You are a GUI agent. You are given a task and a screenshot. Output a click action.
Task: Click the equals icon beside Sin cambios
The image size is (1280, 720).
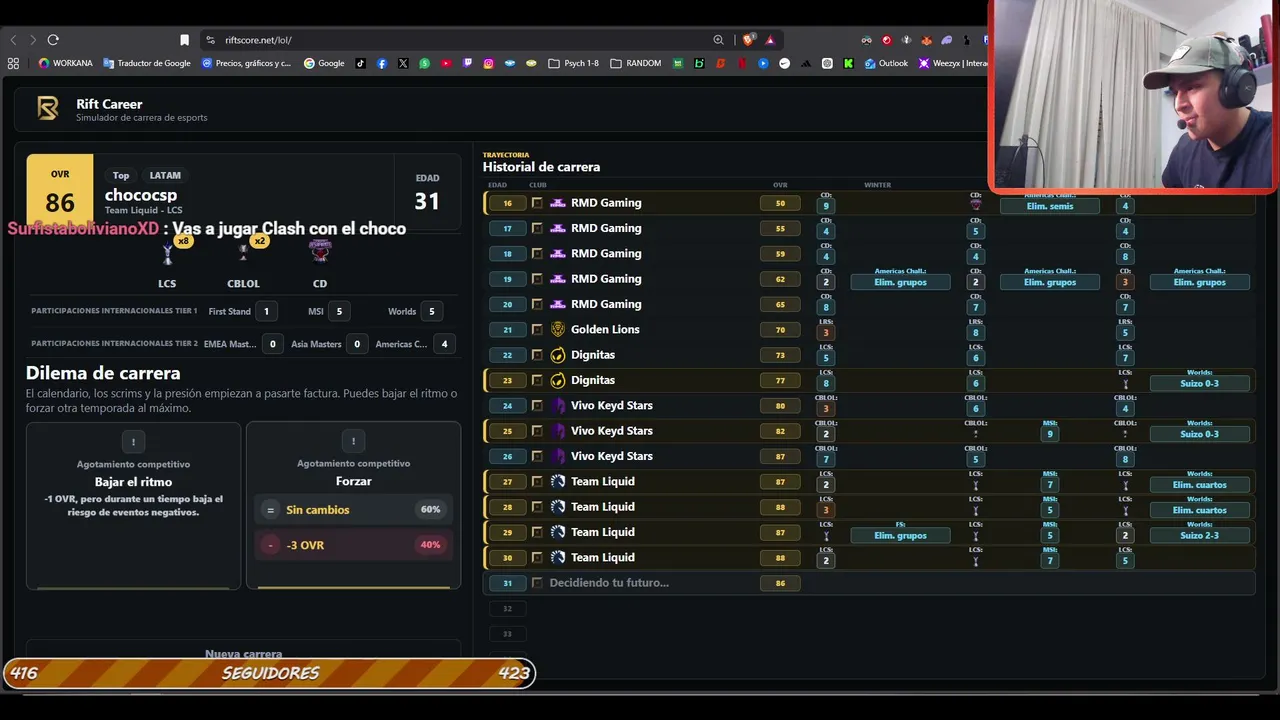[270, 510]
